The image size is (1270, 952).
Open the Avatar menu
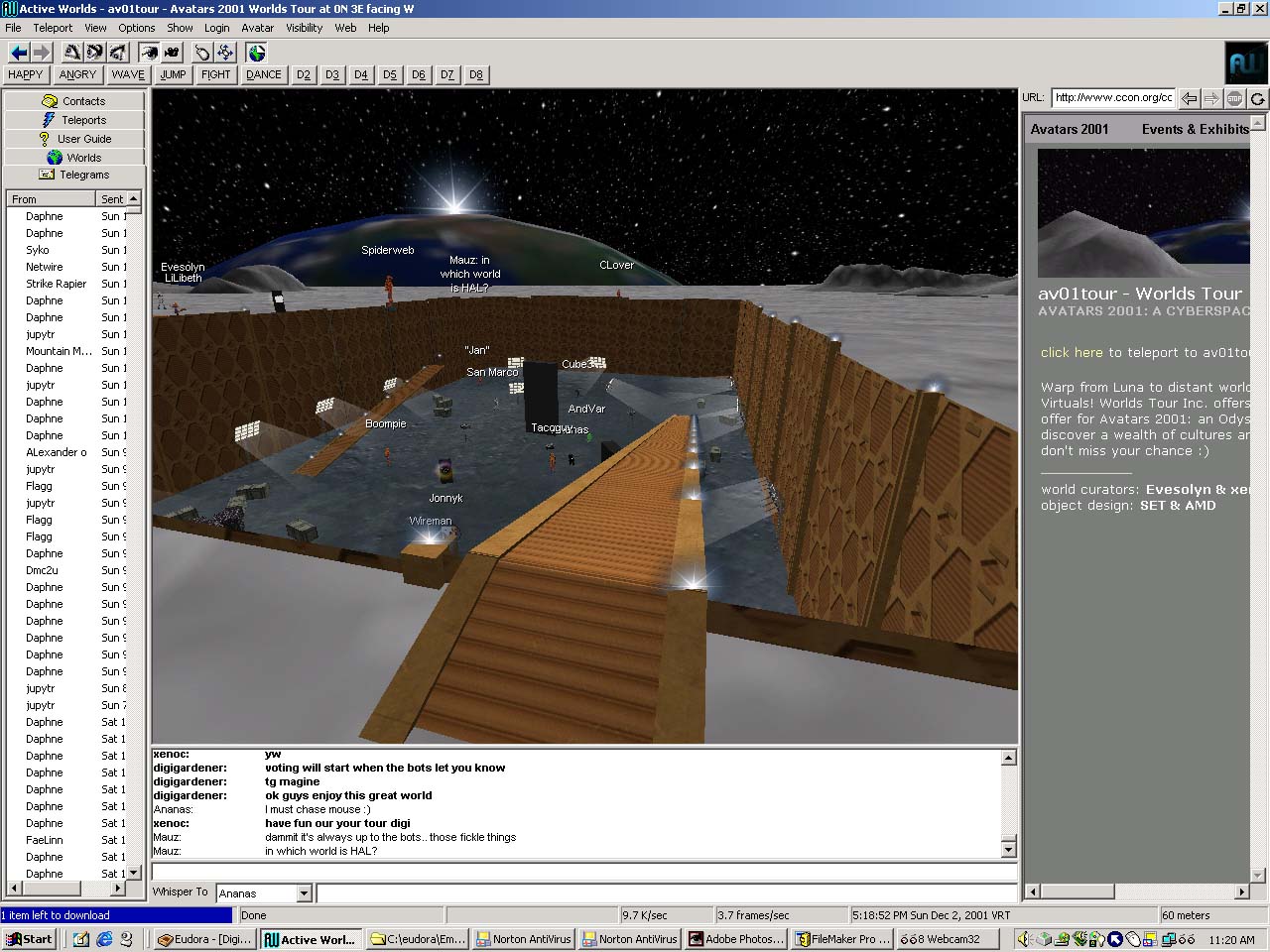(257, 28)
